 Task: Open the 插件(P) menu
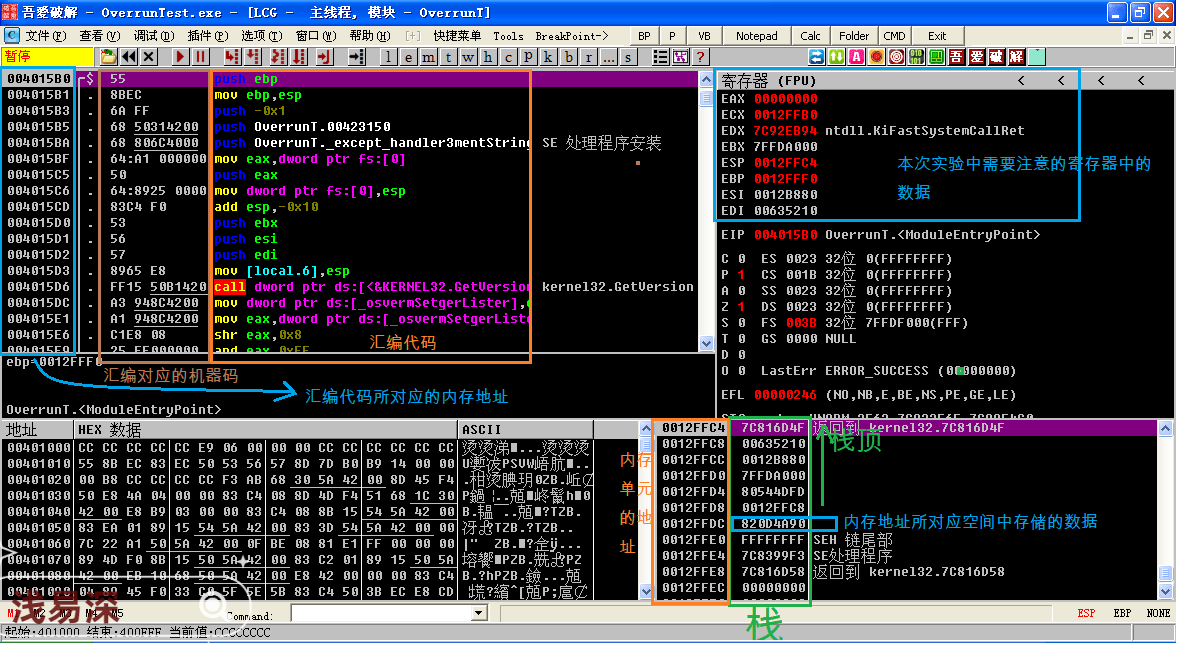(x=208, y=36)
